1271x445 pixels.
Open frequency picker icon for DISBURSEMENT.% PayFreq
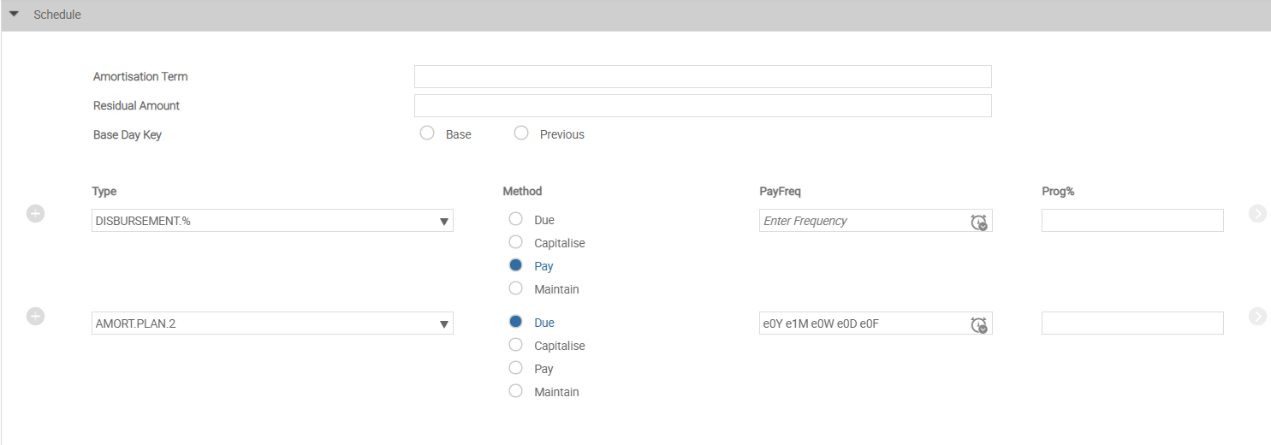coord(979,222)
